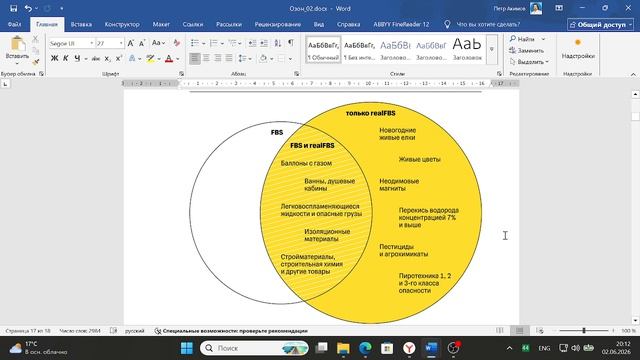640x360 pixels.
Task: Increase indent in the paragraph group
Action: 264,43
